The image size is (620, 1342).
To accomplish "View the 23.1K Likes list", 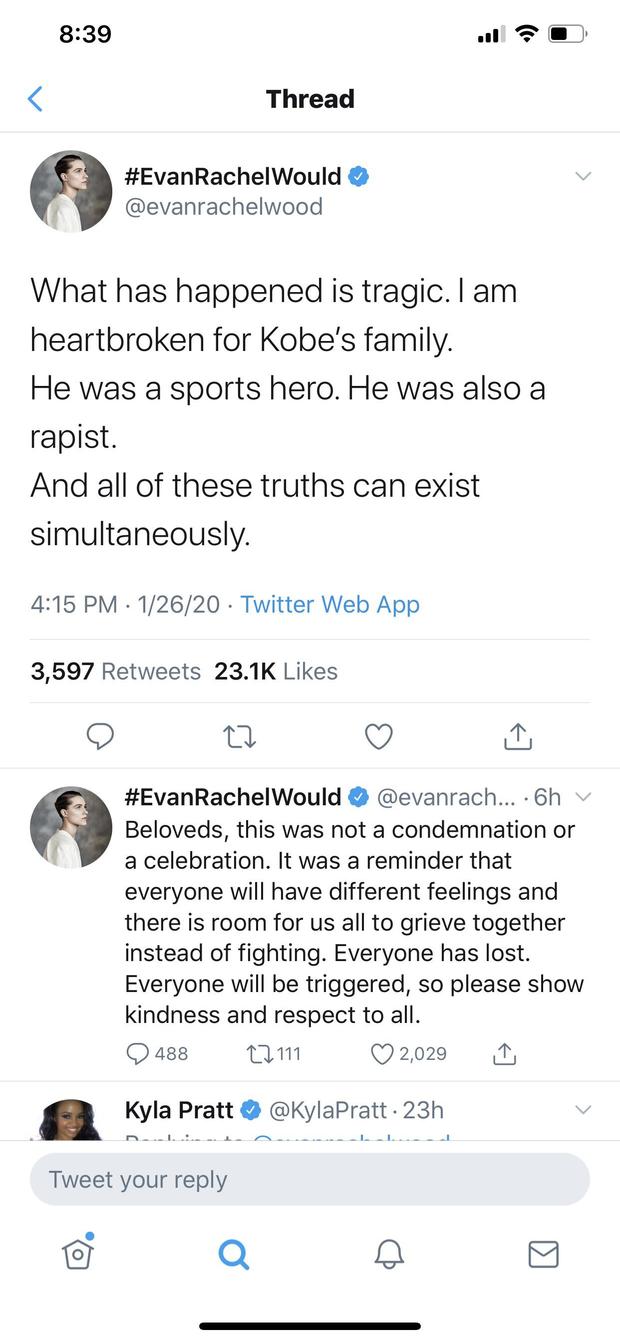I will click(276, 672).
